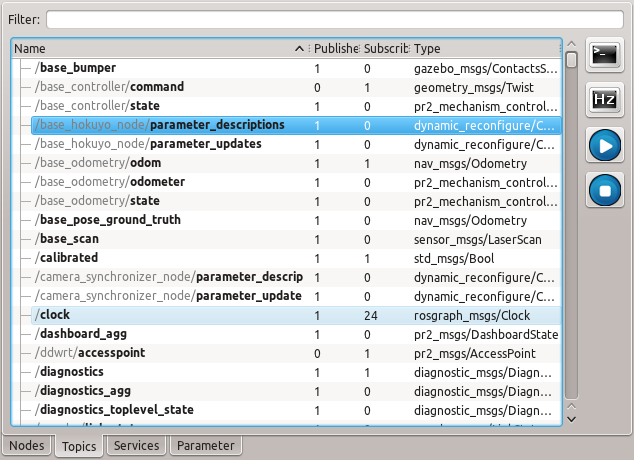Sort by the Name column header
Viewport: 634px width, 460px height.
coord(160,49)
